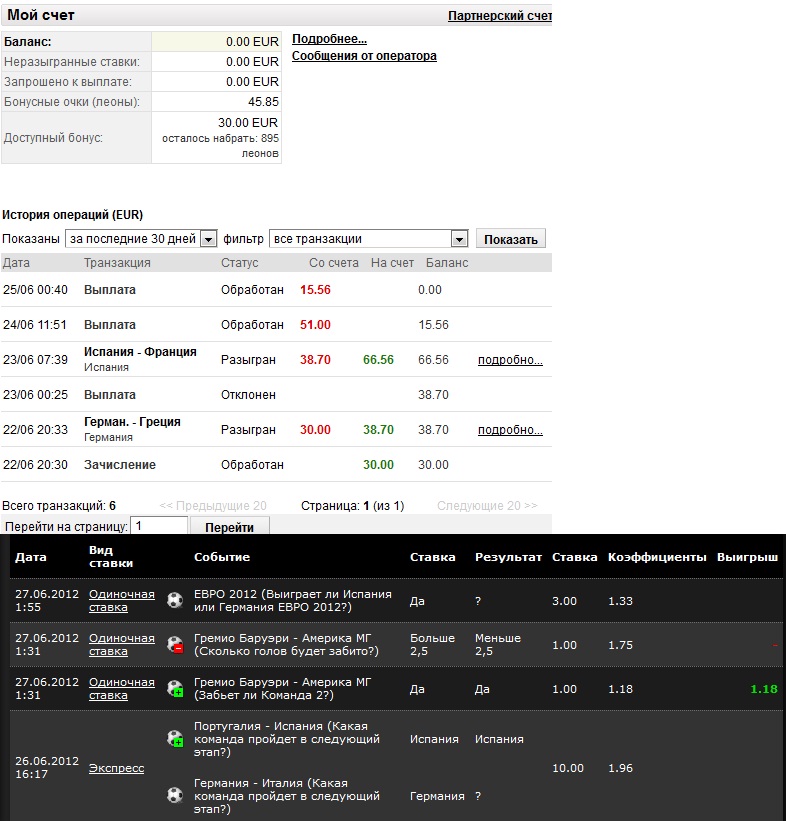This screenshot has height=821, width=786.
Task: Click the date 24/06 11:51
Action: coord(35,325)
